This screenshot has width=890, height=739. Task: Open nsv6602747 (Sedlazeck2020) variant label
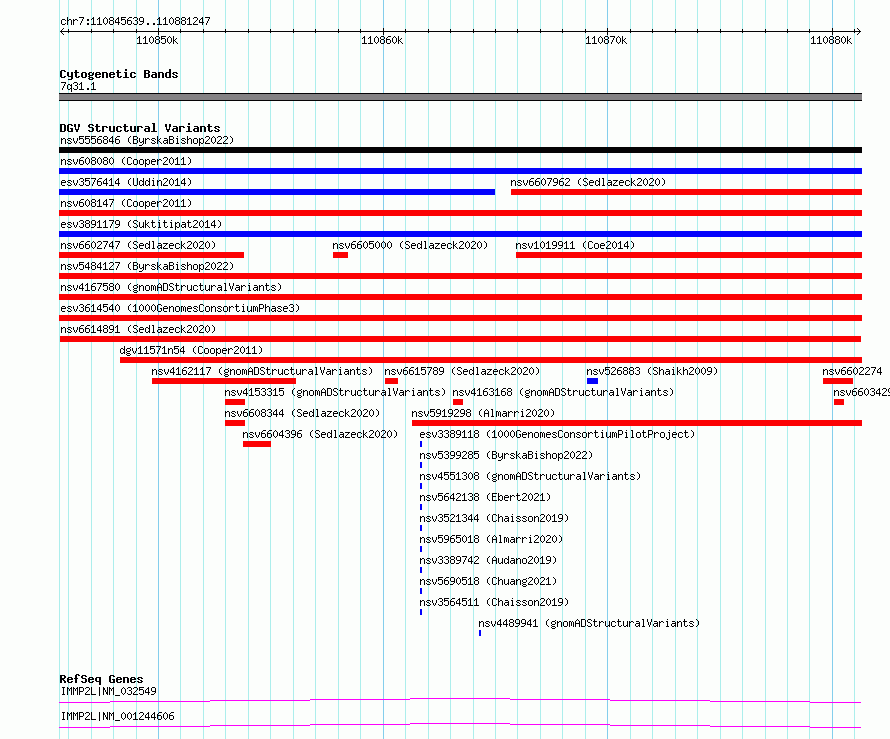point(138,245)
